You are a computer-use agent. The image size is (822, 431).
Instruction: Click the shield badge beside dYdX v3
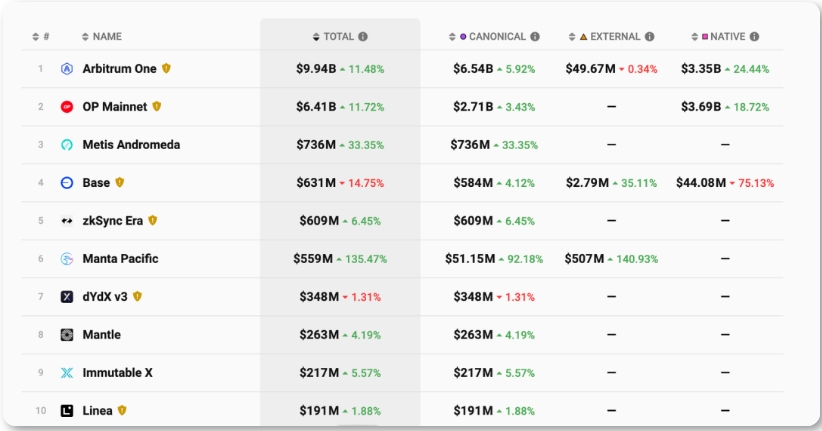[x=137, y=296]
